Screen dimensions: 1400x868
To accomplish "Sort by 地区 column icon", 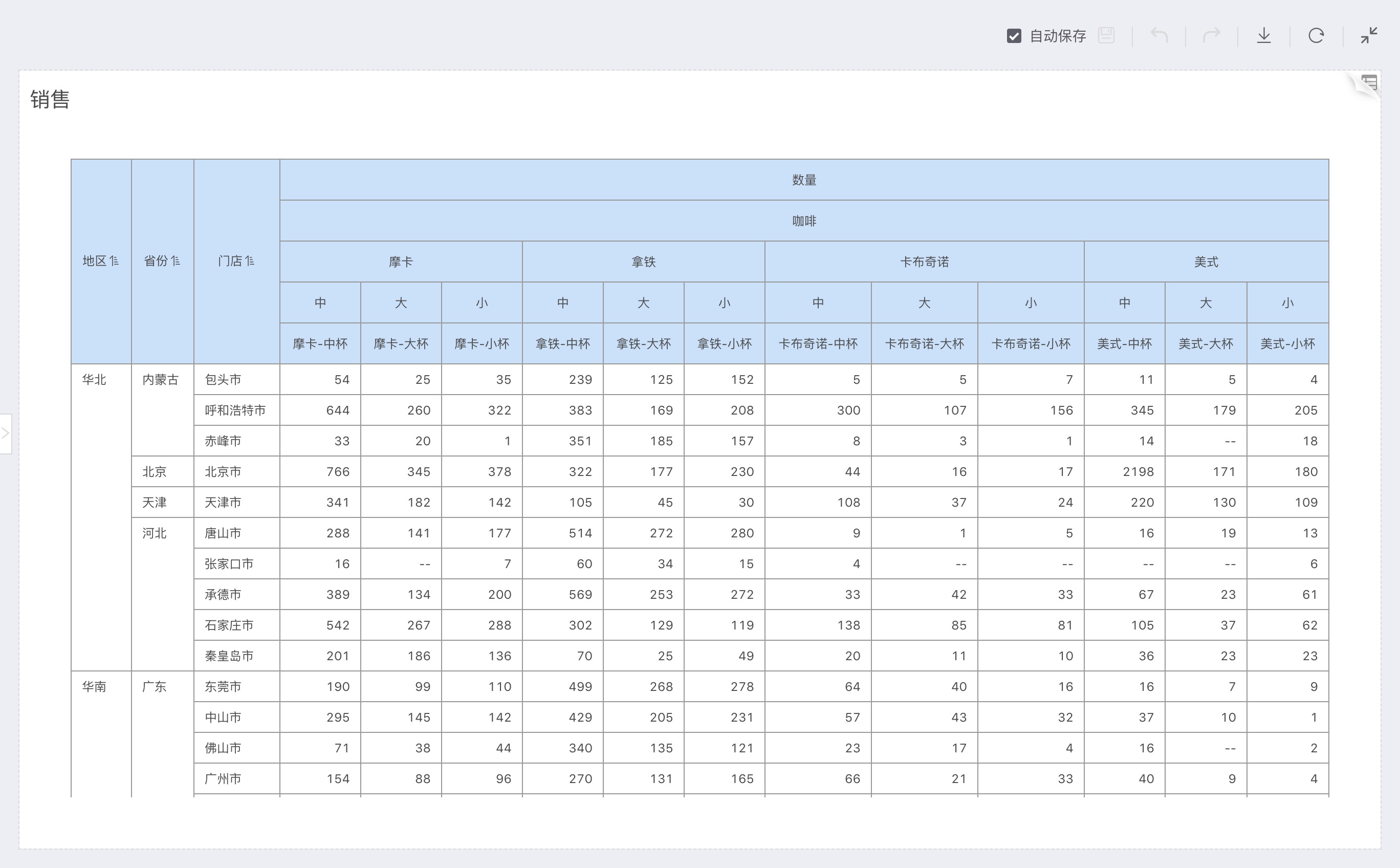I will tap(114, 261).
